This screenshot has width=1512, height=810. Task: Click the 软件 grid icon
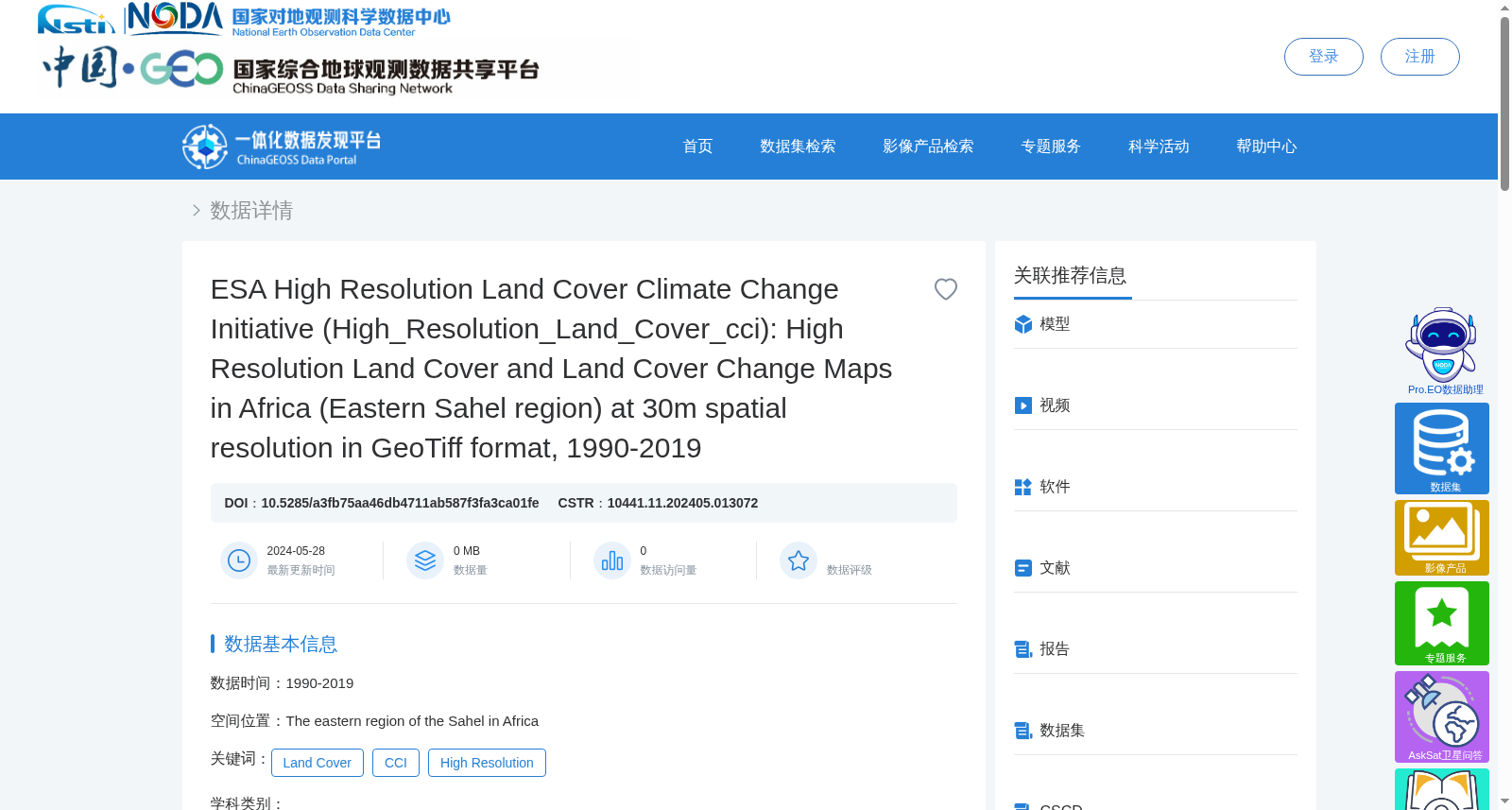[1022, 487]
